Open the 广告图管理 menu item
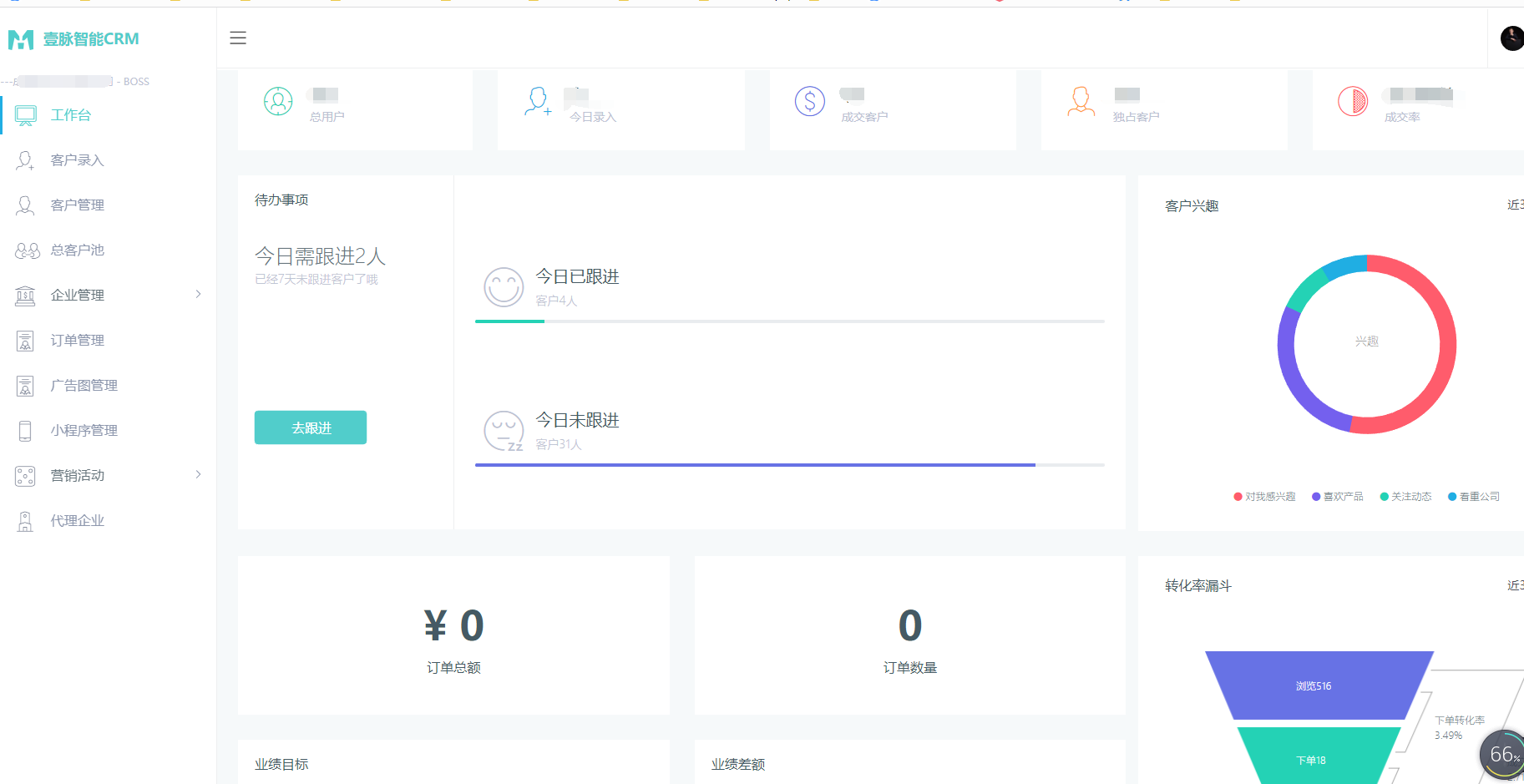Screen dimensions: 1524x784 pyautogui.click(x=109, y=386)
